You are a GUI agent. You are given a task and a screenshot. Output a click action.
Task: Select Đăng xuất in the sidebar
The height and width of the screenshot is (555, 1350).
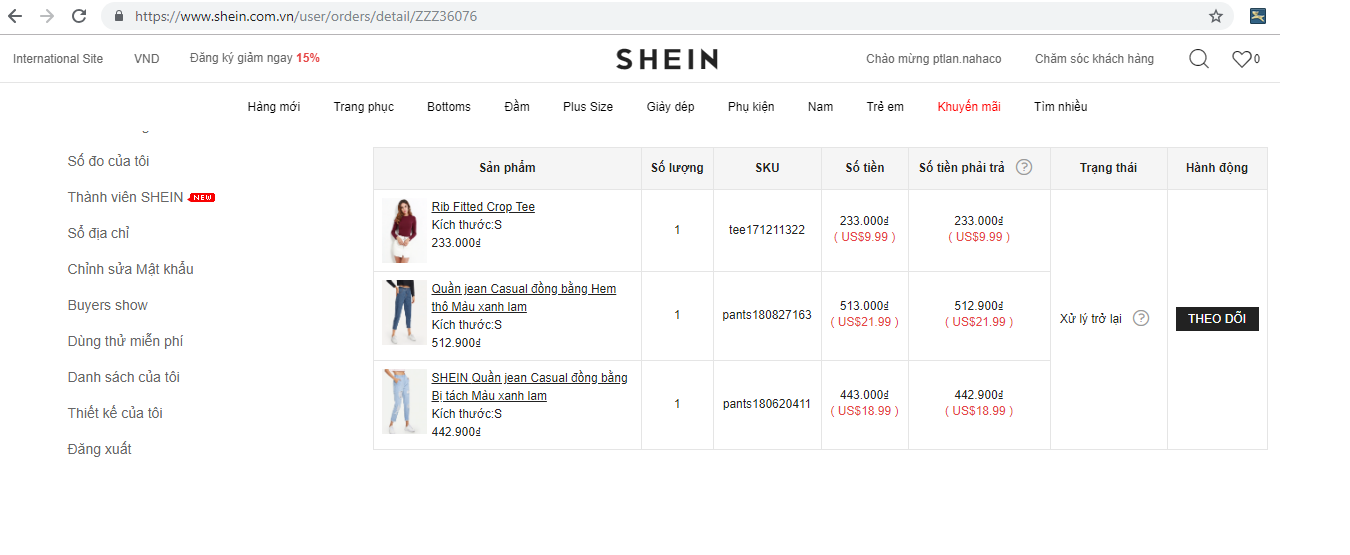(x=99, y=449)
